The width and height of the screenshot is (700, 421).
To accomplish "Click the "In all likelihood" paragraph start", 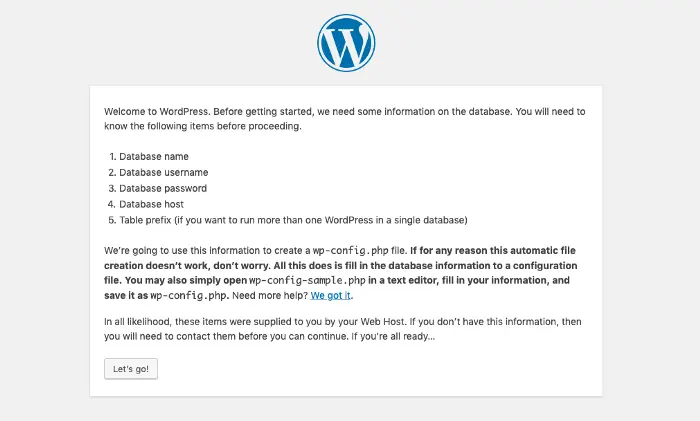I will coord(139,321).
